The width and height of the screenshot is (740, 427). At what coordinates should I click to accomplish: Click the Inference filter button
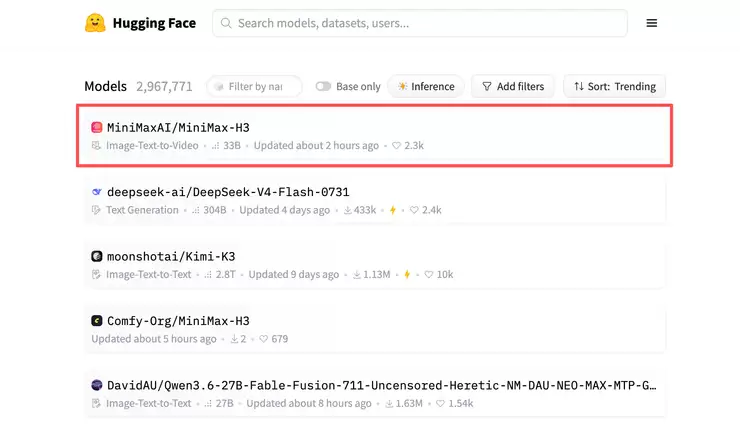click(x=426, y=86)
